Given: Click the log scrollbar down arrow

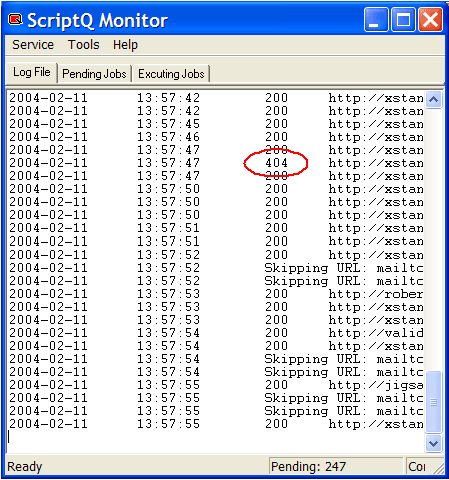Looking at the screenshot, I should click(x=433, y=443).
